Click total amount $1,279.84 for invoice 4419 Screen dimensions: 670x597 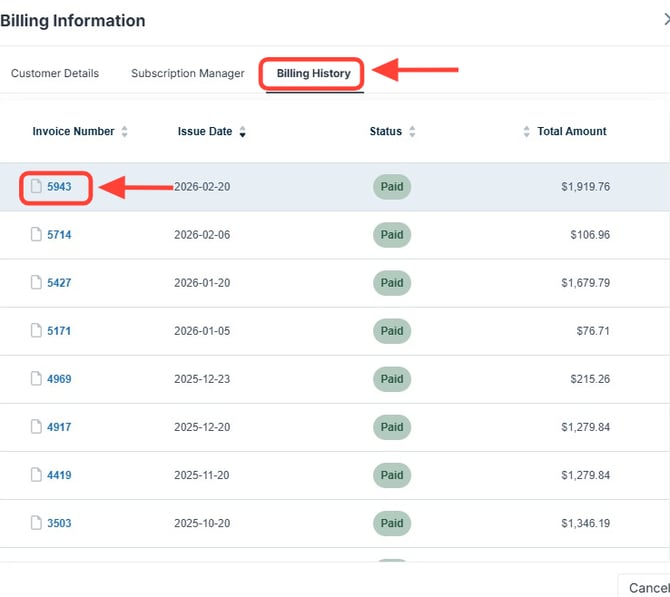(585, 475)
